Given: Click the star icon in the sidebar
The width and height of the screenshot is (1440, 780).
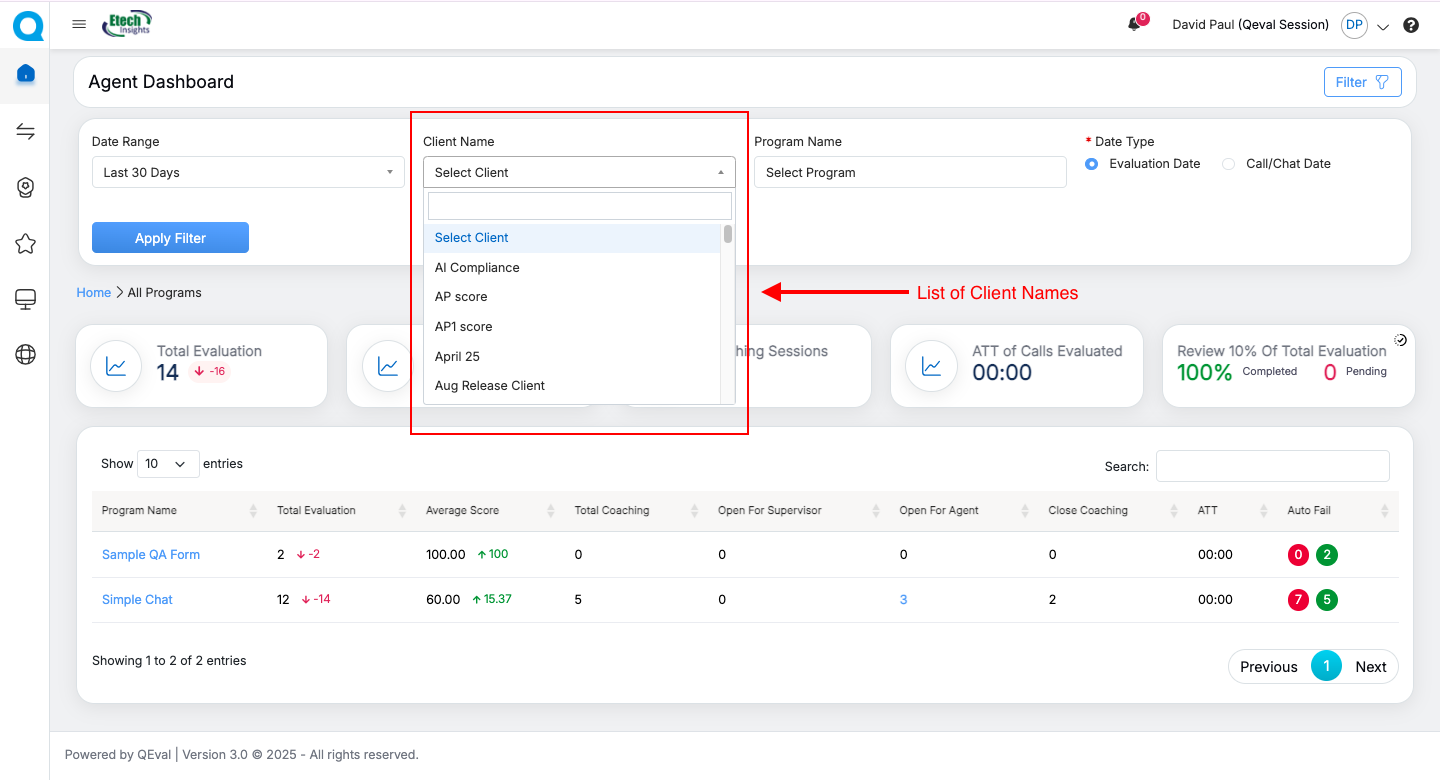Looking at the screenshot, I should pyautogui.click(x=26, y=243).
